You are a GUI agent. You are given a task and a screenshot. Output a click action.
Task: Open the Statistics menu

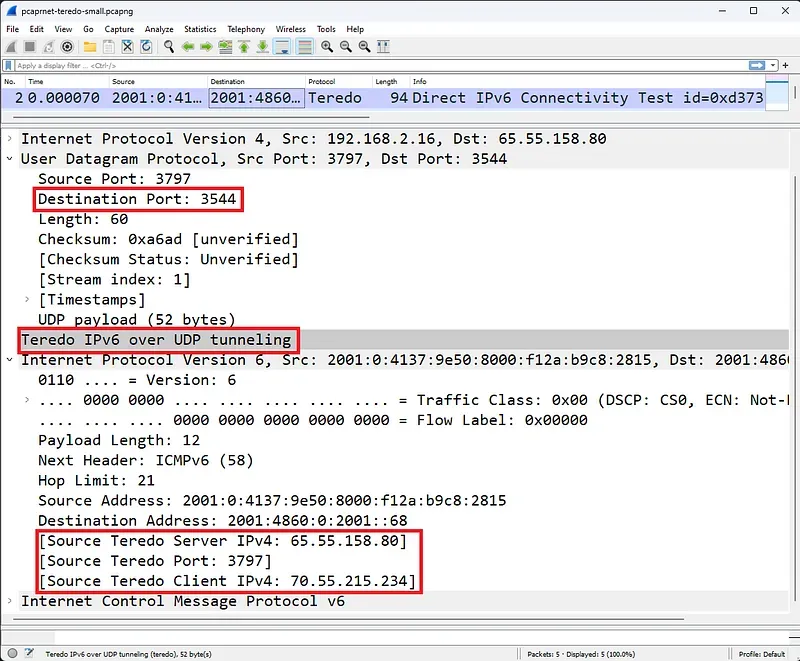200,29
